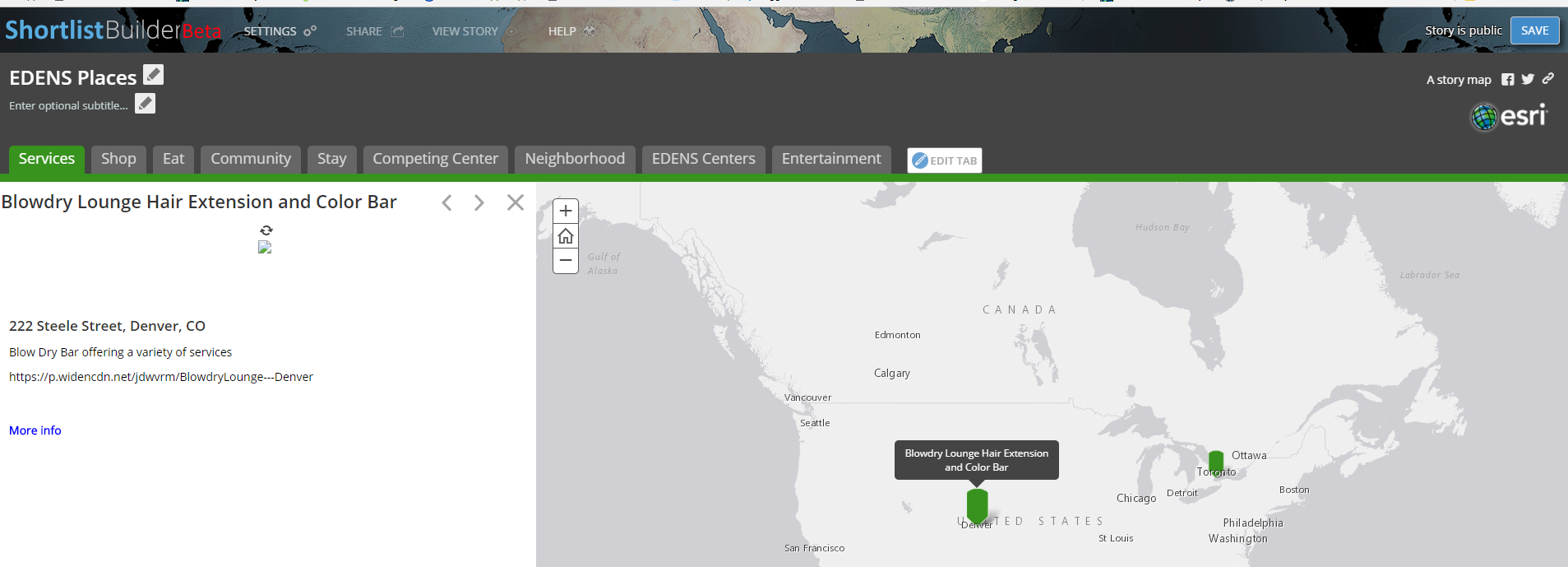This screenshot has height=567, width=1568.
Task: Click the Blowdry Lounge panel title
Action: click(x=199, y=202)
